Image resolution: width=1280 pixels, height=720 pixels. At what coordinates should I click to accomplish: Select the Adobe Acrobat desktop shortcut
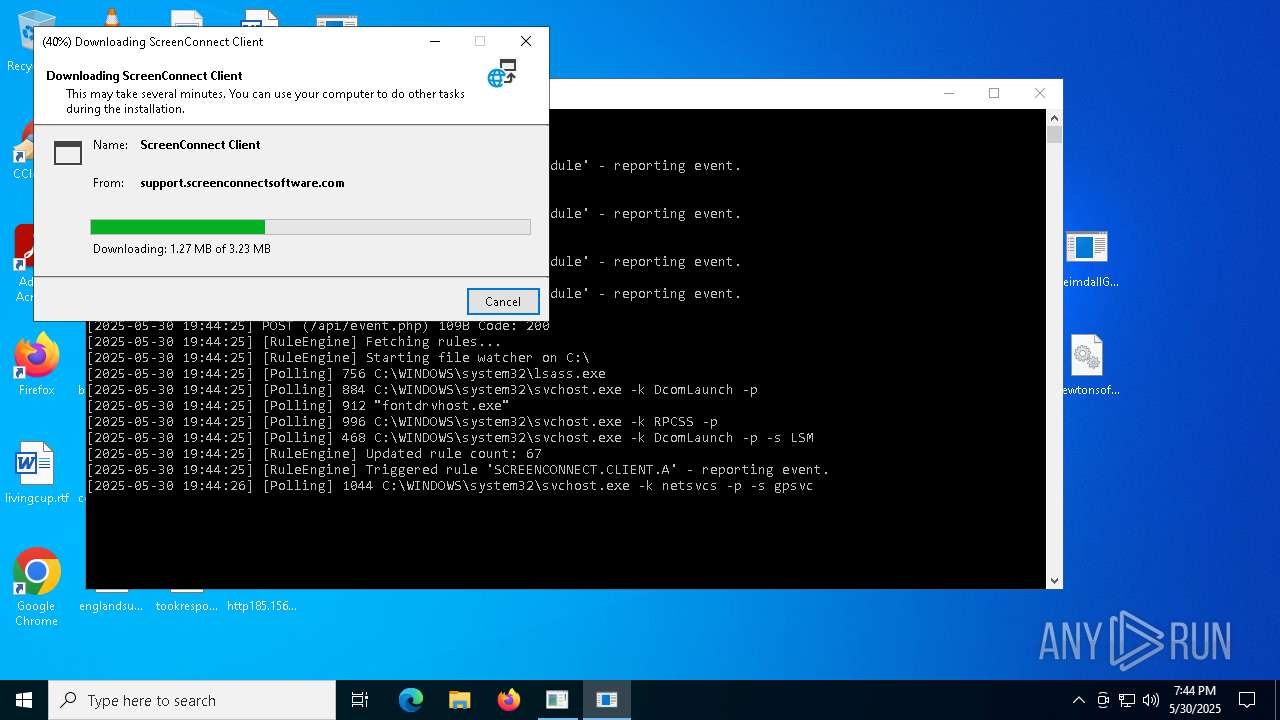click(x=22, y=263)
